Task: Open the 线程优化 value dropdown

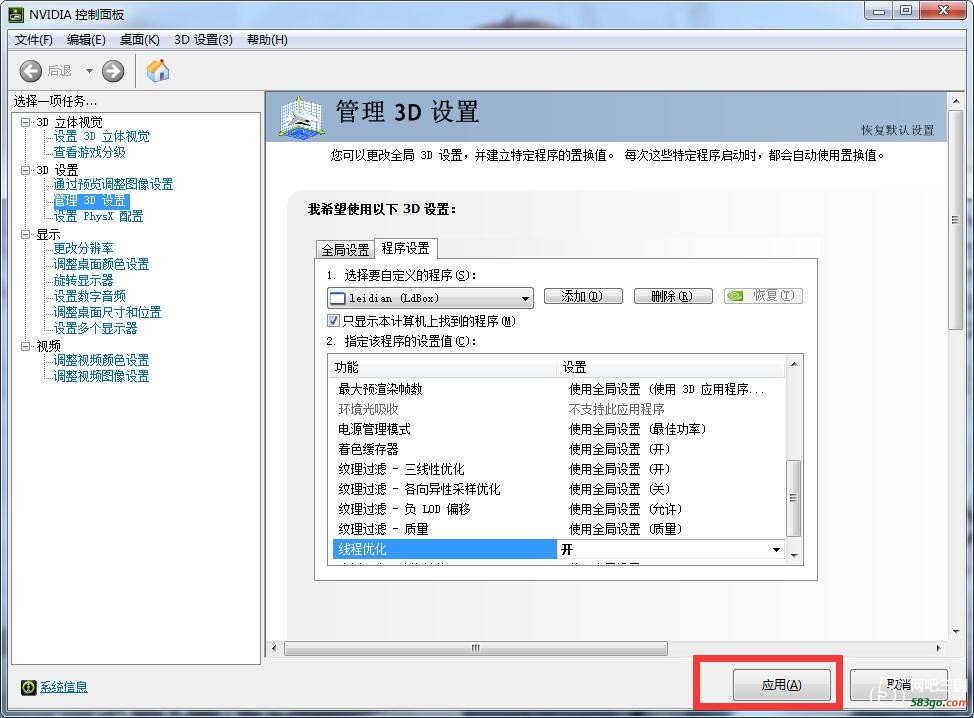Action: pyautogui.click(x=776, y=550)
